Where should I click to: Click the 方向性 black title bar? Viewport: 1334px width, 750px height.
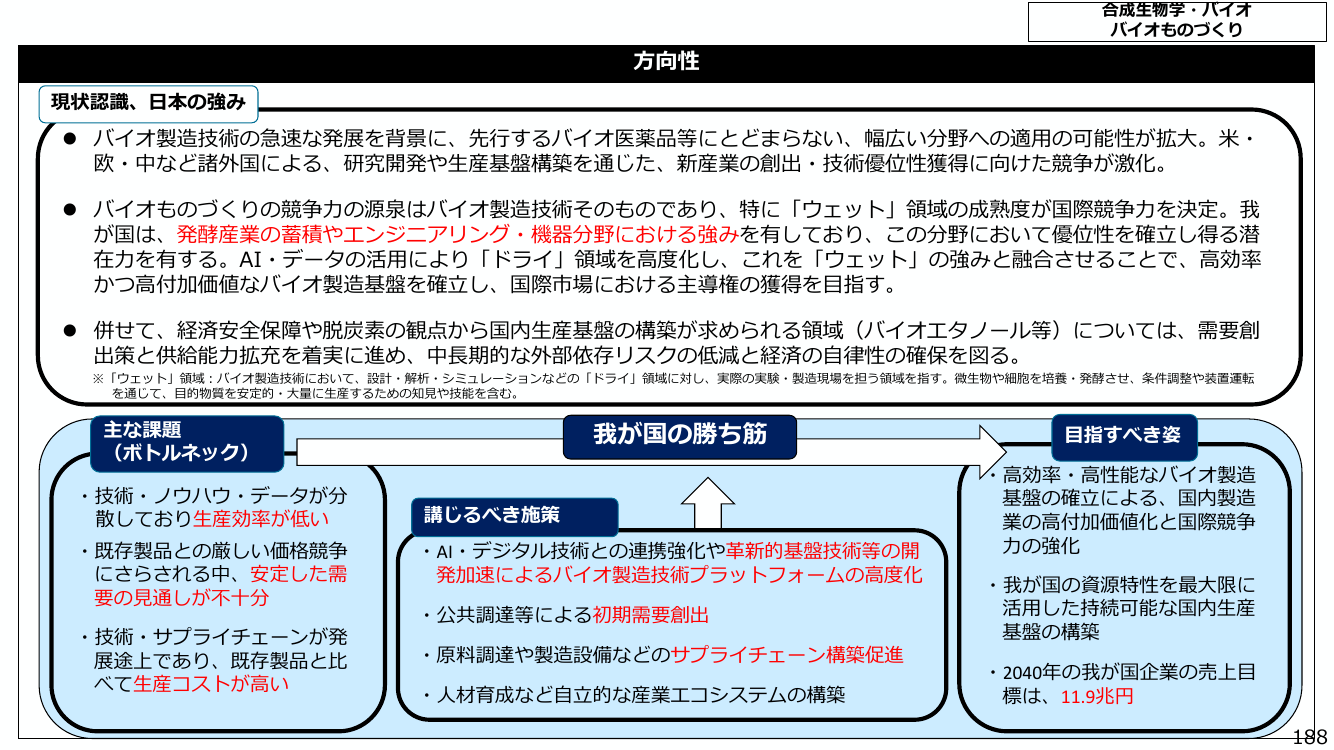coord(666,63)
